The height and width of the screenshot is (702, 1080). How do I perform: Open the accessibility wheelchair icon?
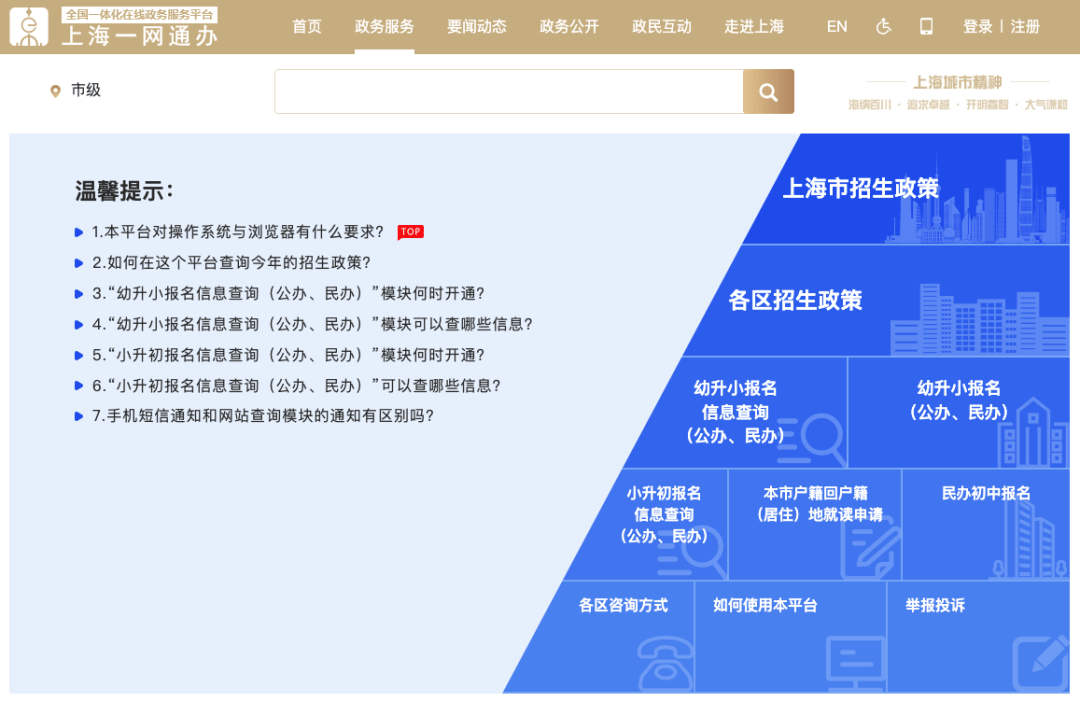tap(883, 27)
